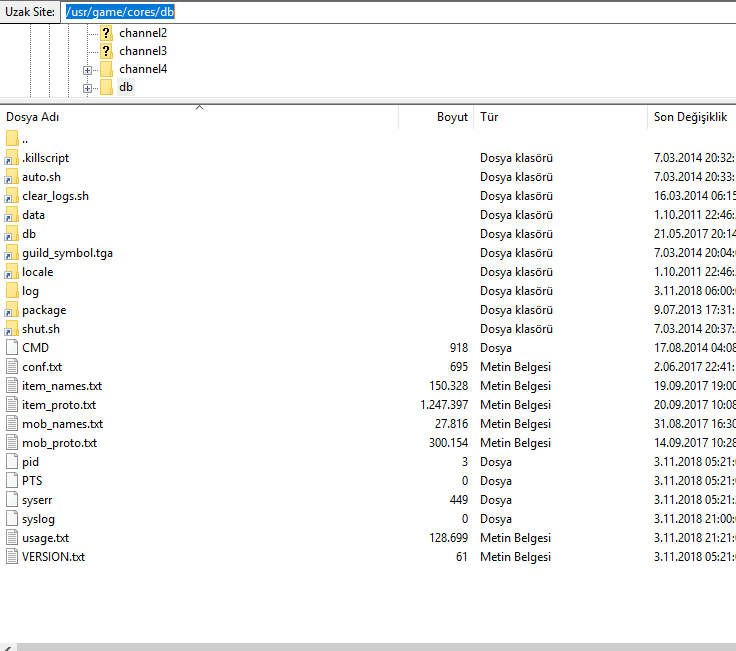Click the package folder shortcut icon
Screen dimensions: 736x651
[x=12, y=310]
